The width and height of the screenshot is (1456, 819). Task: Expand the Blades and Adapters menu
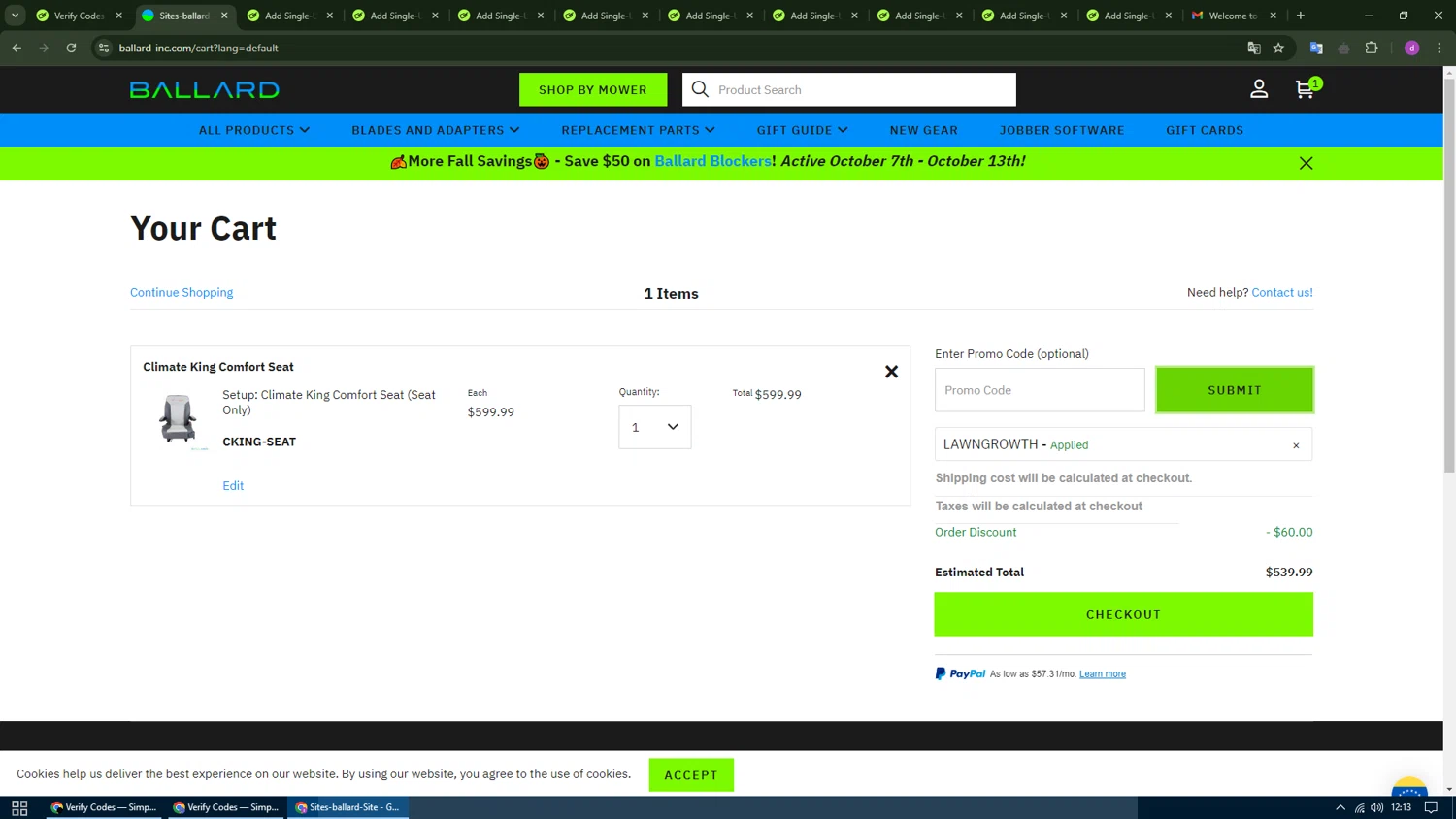436,130
